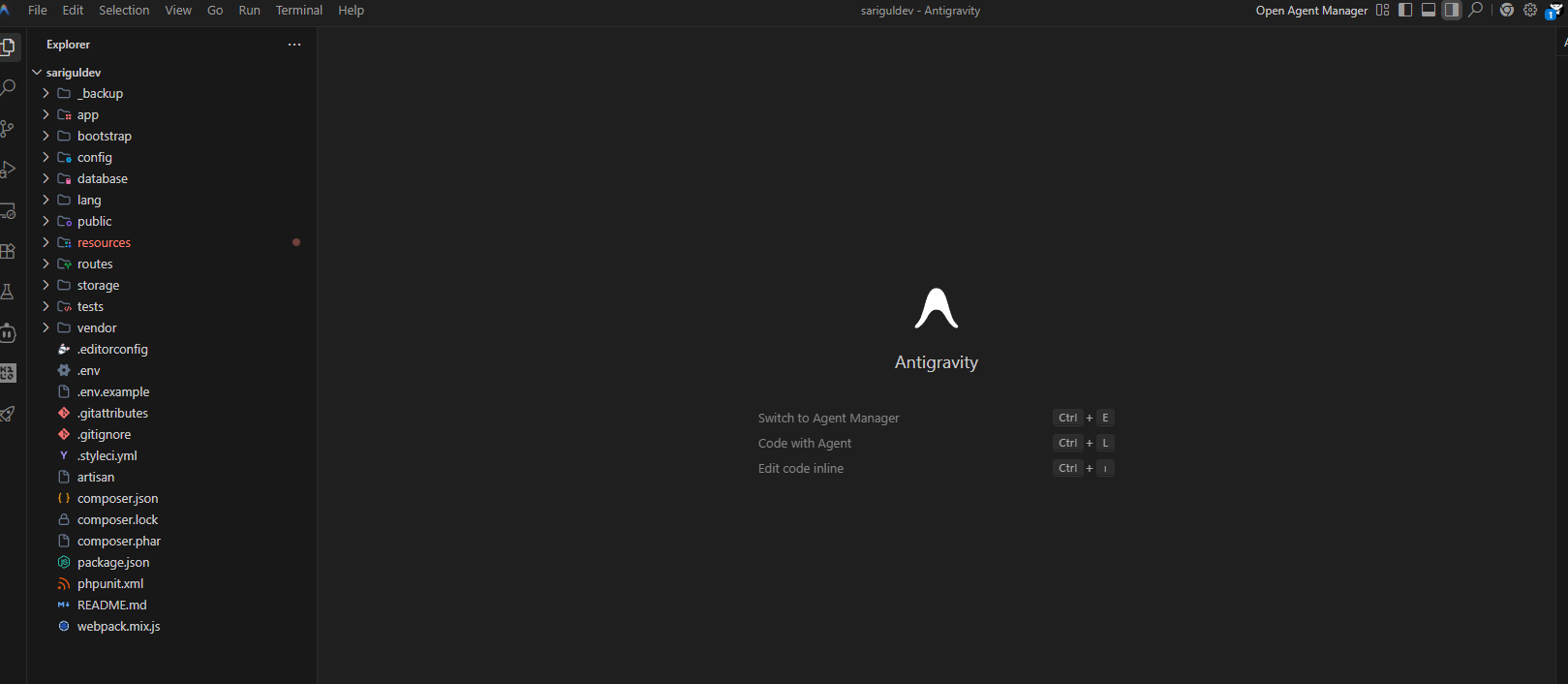
Task: Open the Go menu
Action: coord(215,11)
